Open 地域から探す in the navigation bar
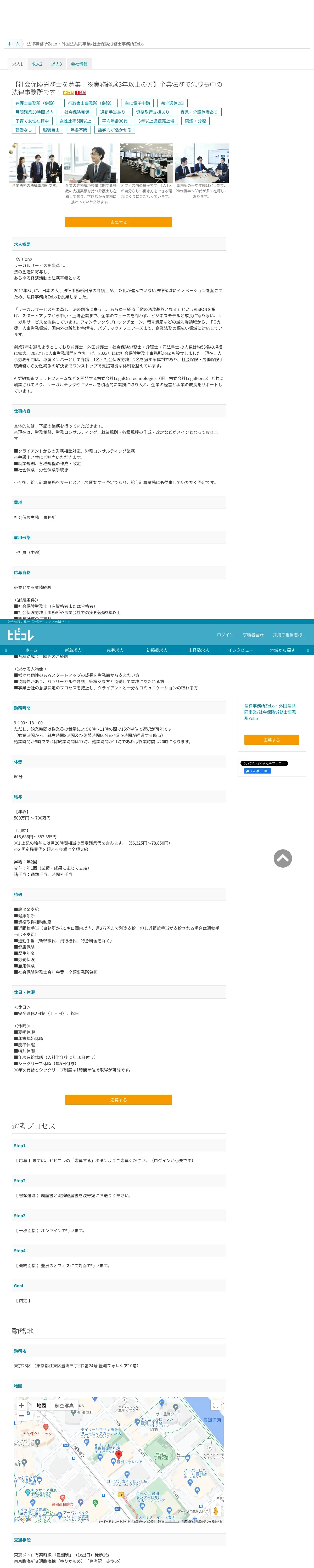This screenshot has height=1568, width=314. (282, 650)
